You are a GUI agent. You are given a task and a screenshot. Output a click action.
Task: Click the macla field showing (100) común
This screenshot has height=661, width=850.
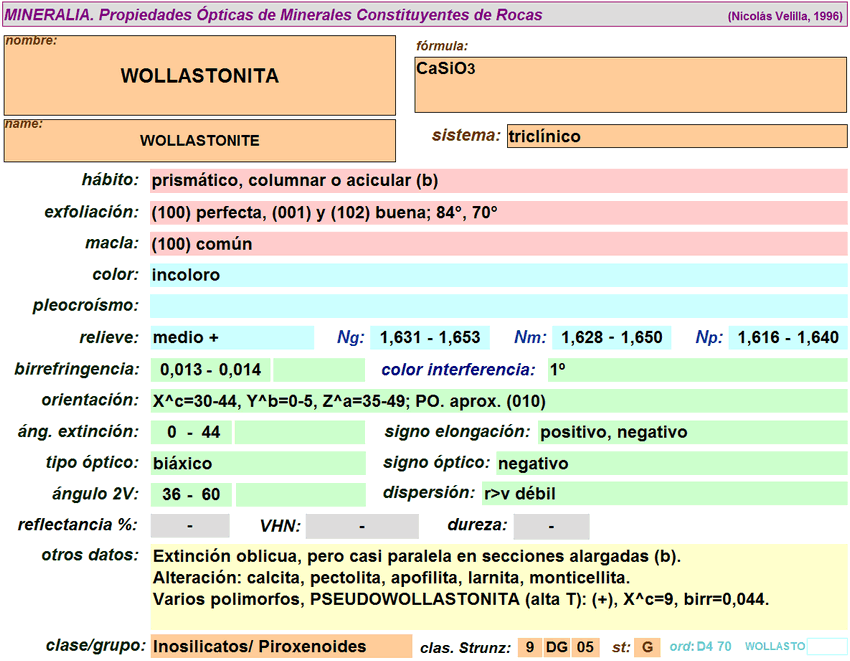point(498,244)
